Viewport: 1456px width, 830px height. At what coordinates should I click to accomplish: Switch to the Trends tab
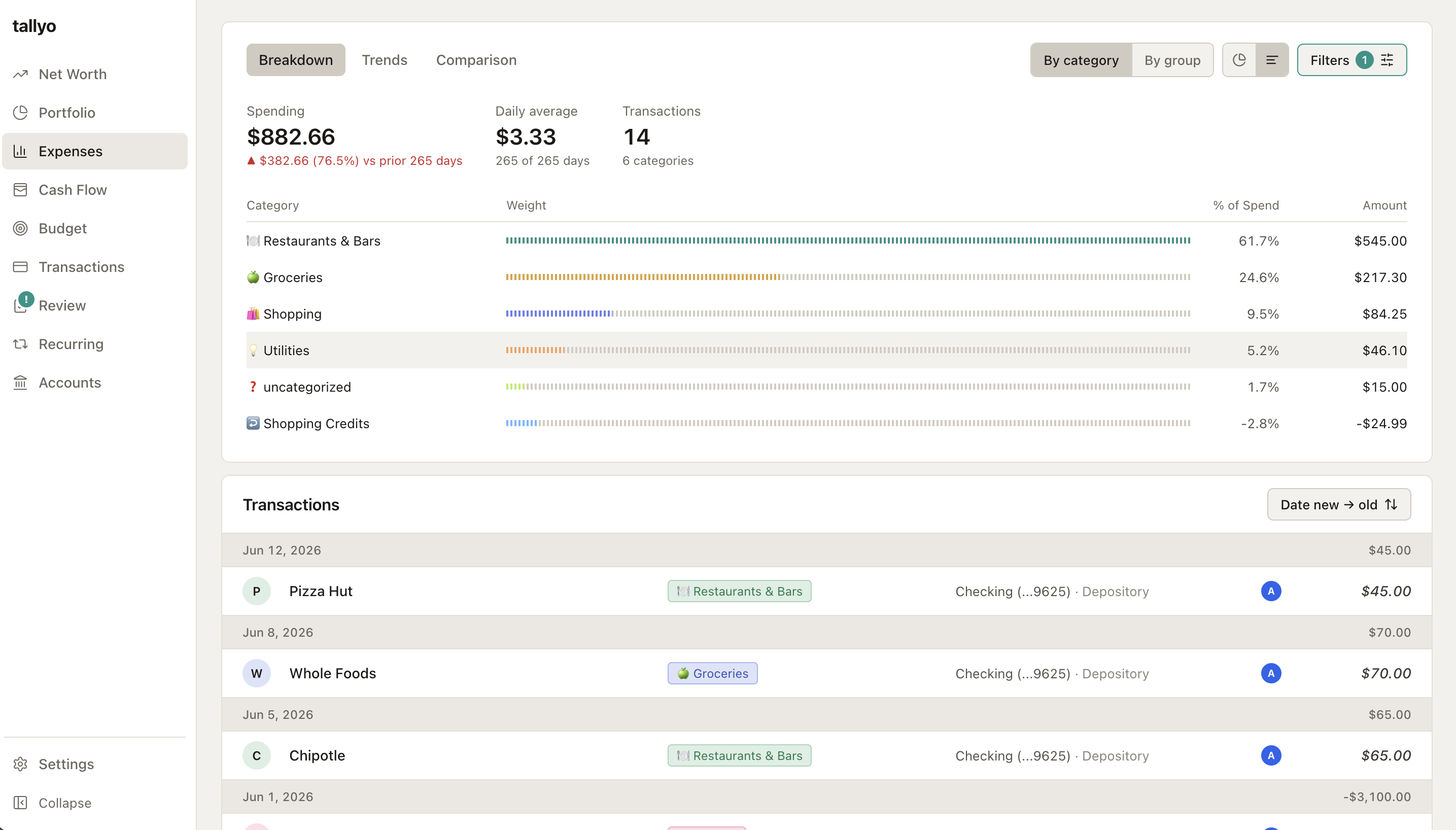(385, 60)
